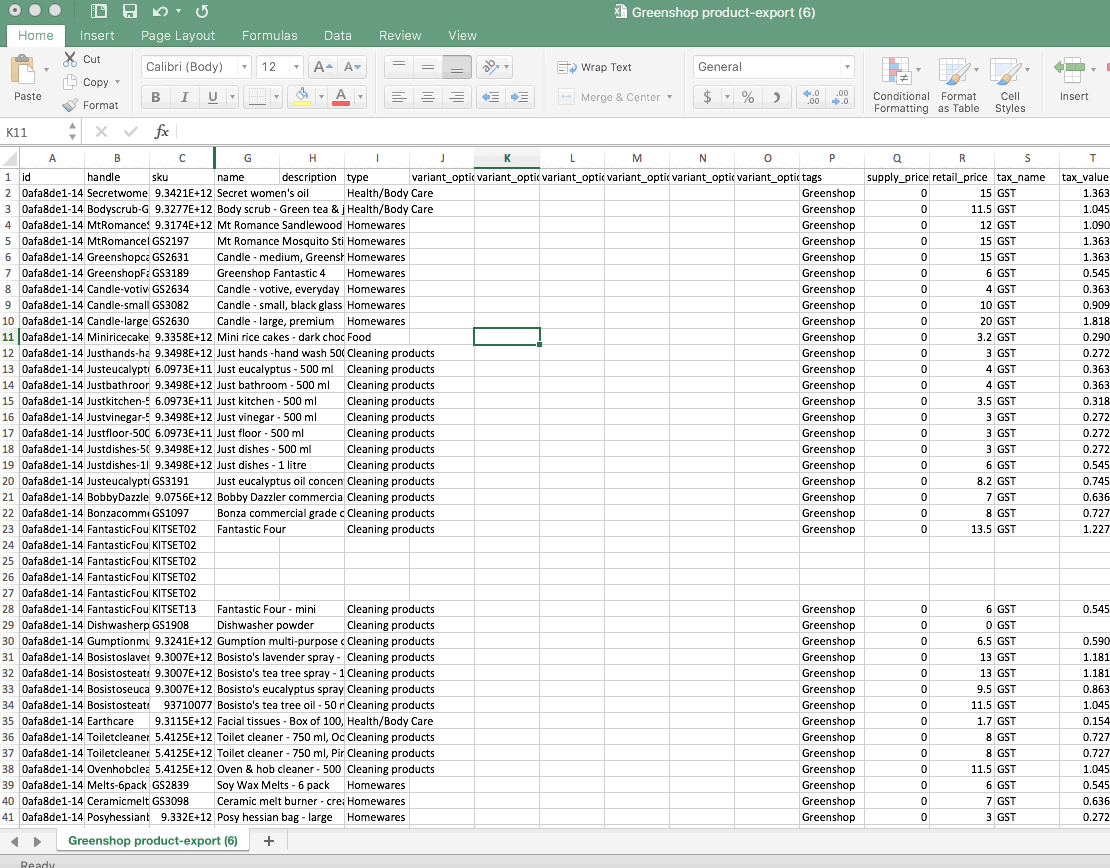
Task: Expand the Paste options arrow
Action: coord(47,69)
